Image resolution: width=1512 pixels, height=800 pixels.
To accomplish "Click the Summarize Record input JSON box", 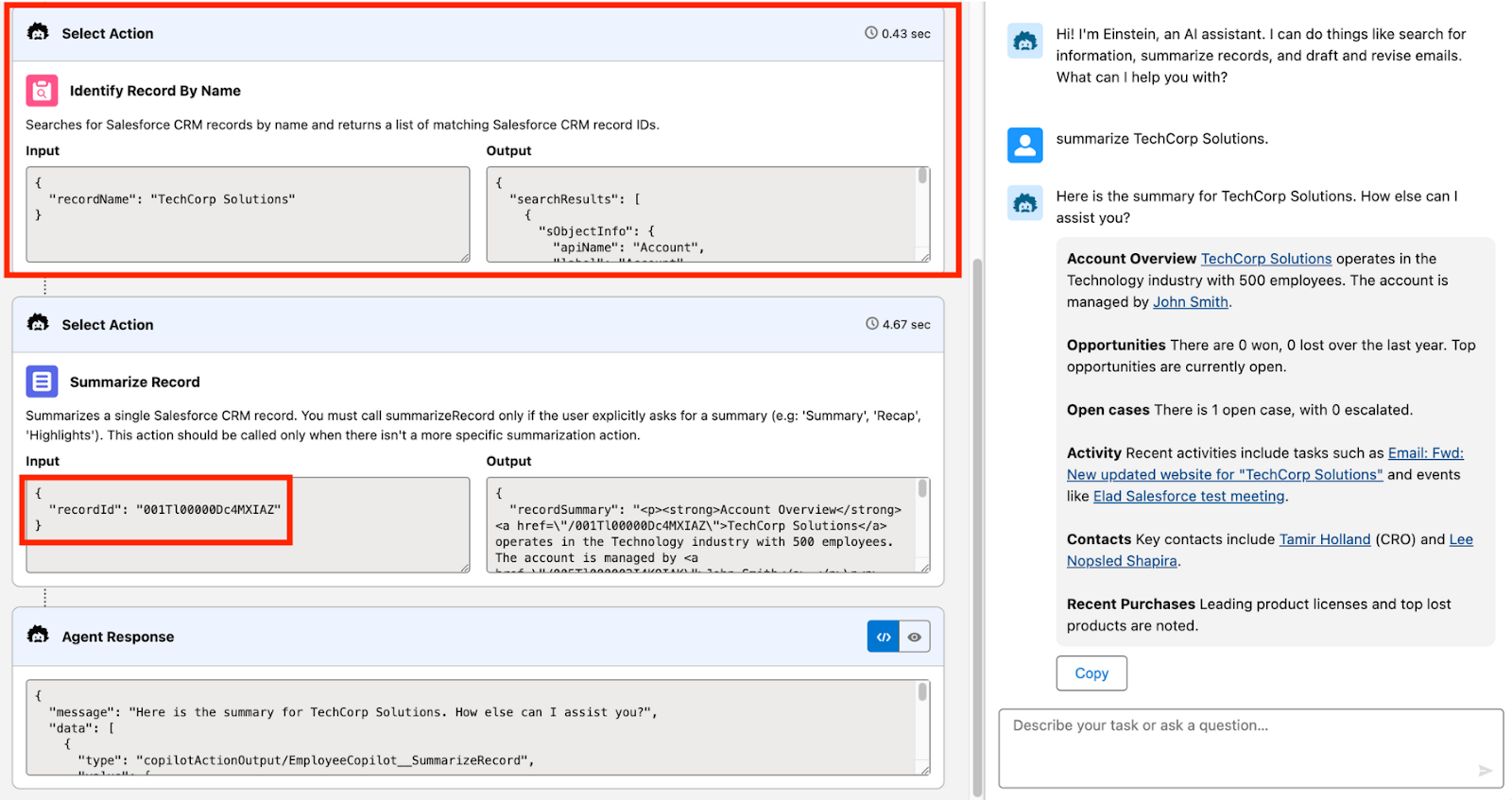I will coord(248,525).
